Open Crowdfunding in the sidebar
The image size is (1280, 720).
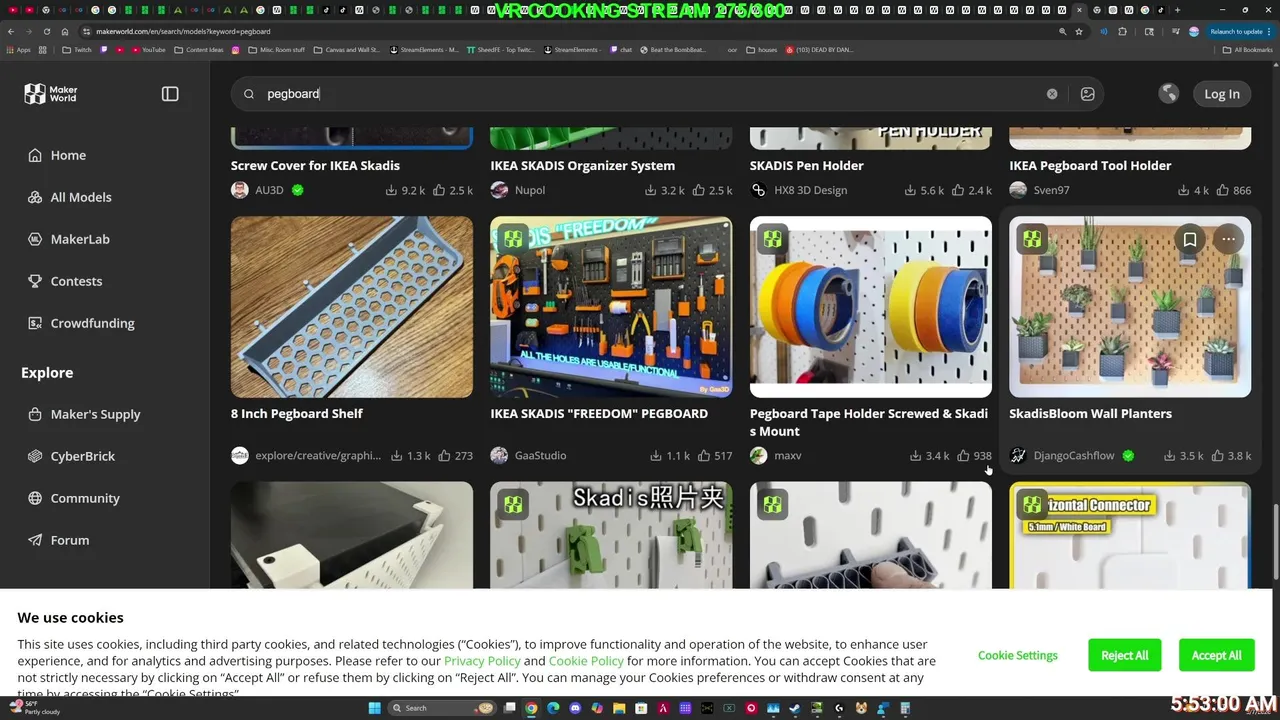coord(92,323)
